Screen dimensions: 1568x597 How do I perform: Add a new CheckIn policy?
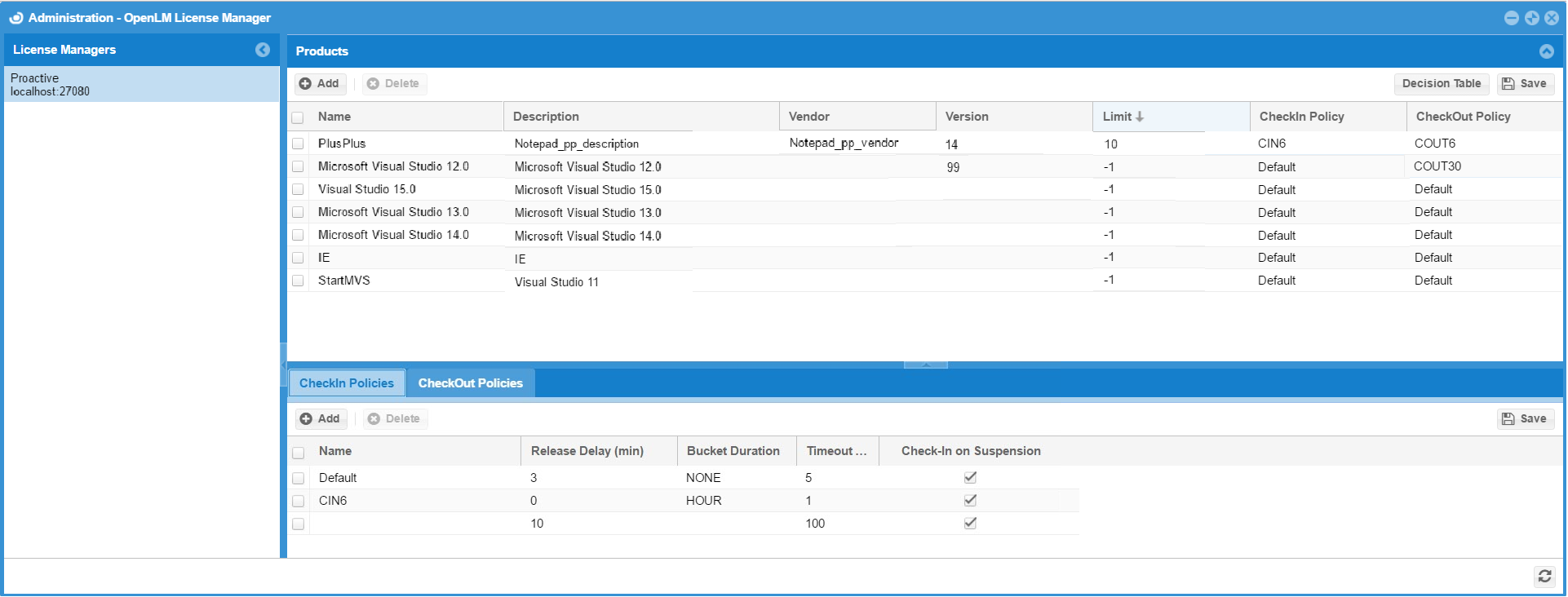tap(320, 419)
